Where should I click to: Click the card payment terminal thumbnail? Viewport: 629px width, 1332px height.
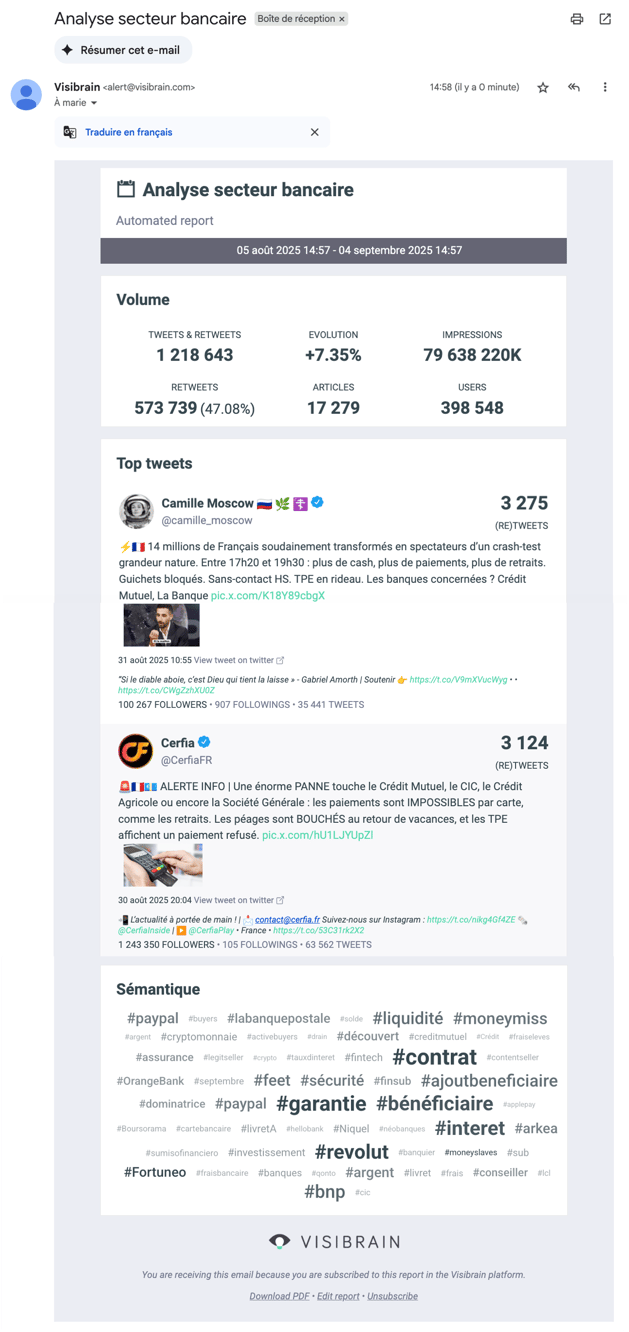pos(163,865)
